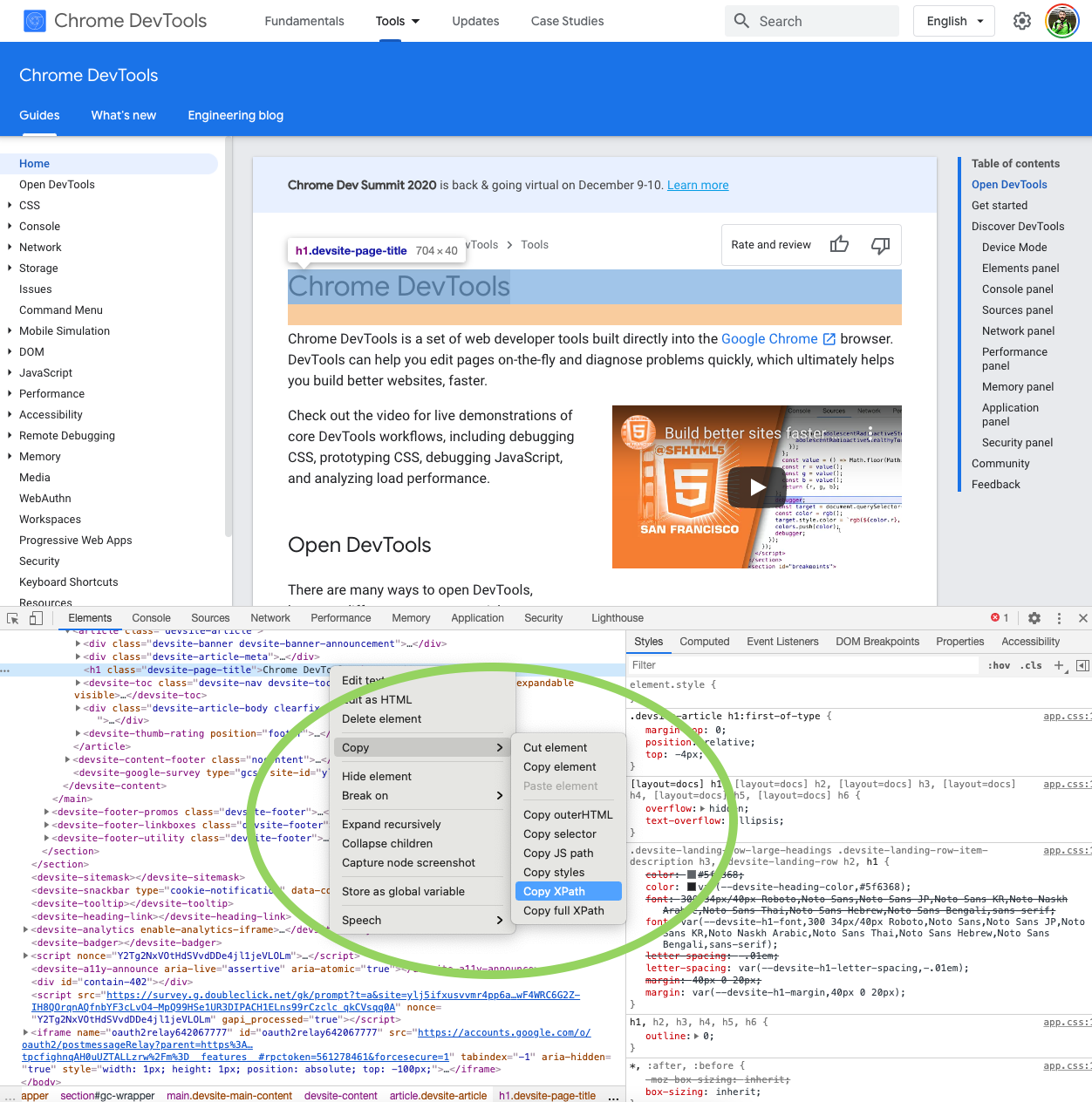Open the DevTools three-dot customize menu

point(1060,618)
